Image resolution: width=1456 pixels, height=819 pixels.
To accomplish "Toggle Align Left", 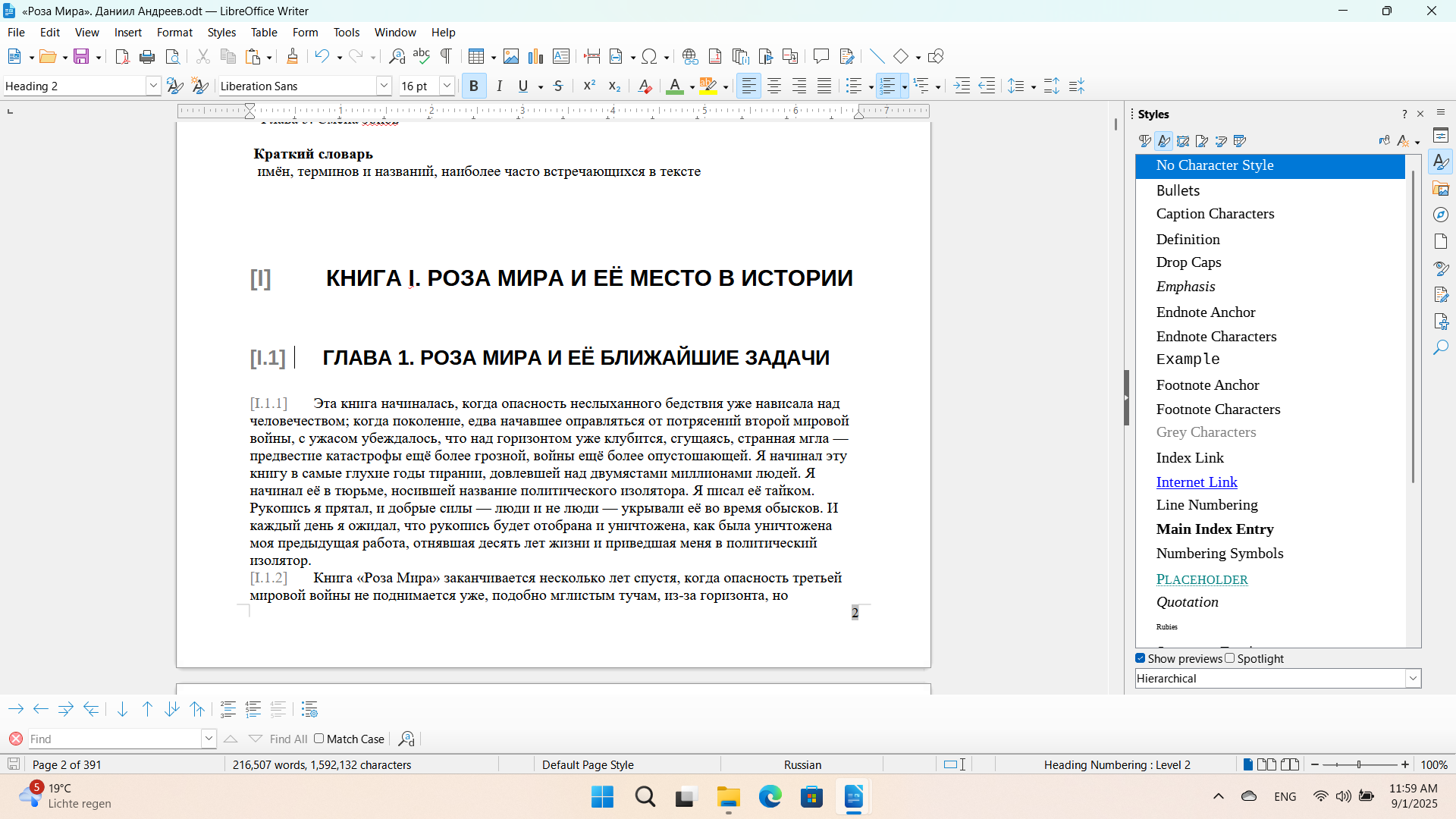I will click(x=749, y=86).
